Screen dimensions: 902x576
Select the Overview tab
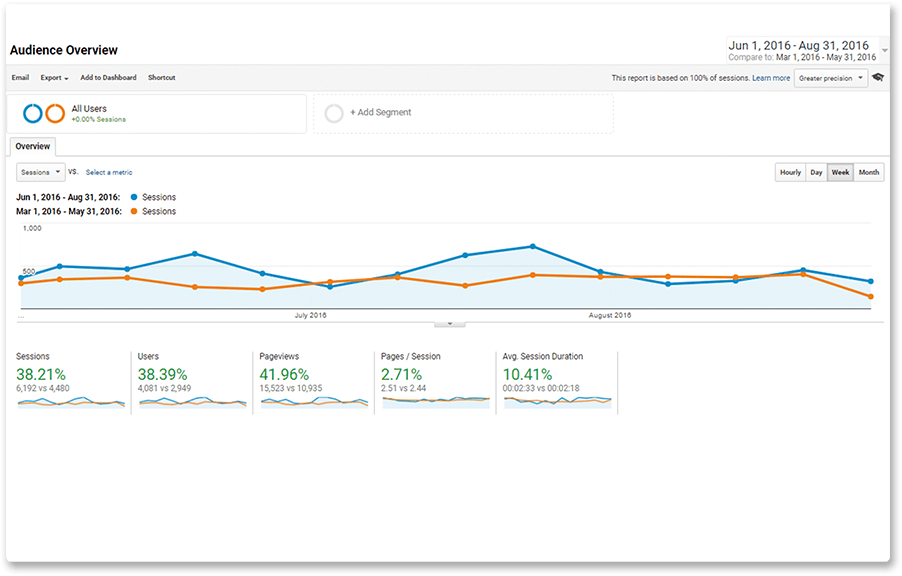click(32, 147)
